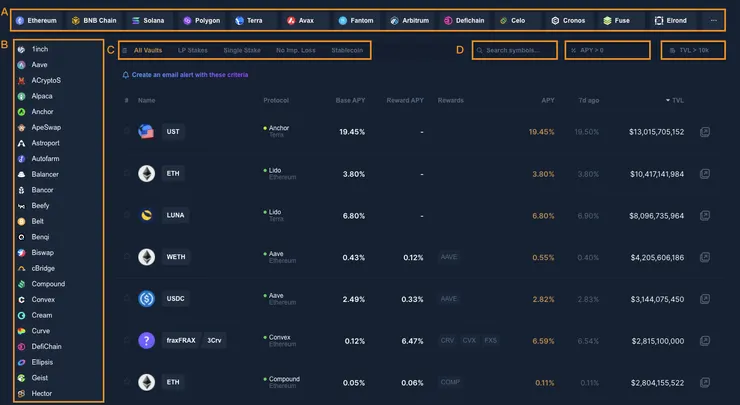Choose the Defichain chain in the top bar
Screen dimensions: 740x405
(464, 21)
